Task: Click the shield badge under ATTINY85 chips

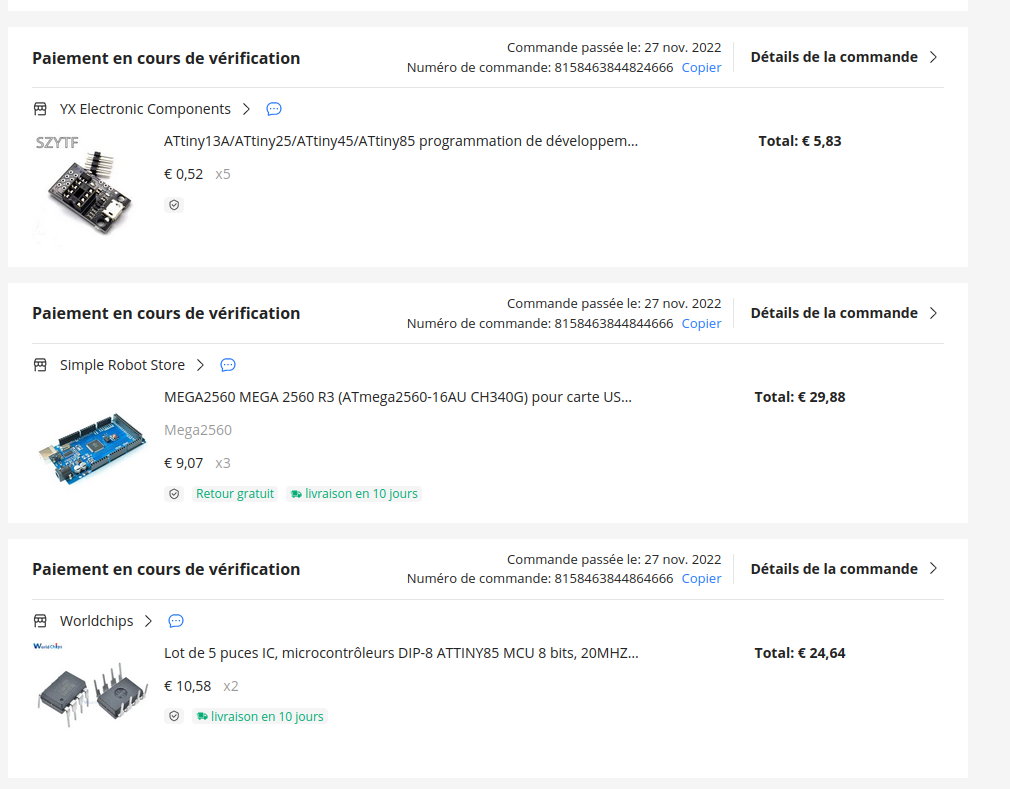Action: point(174,716)
